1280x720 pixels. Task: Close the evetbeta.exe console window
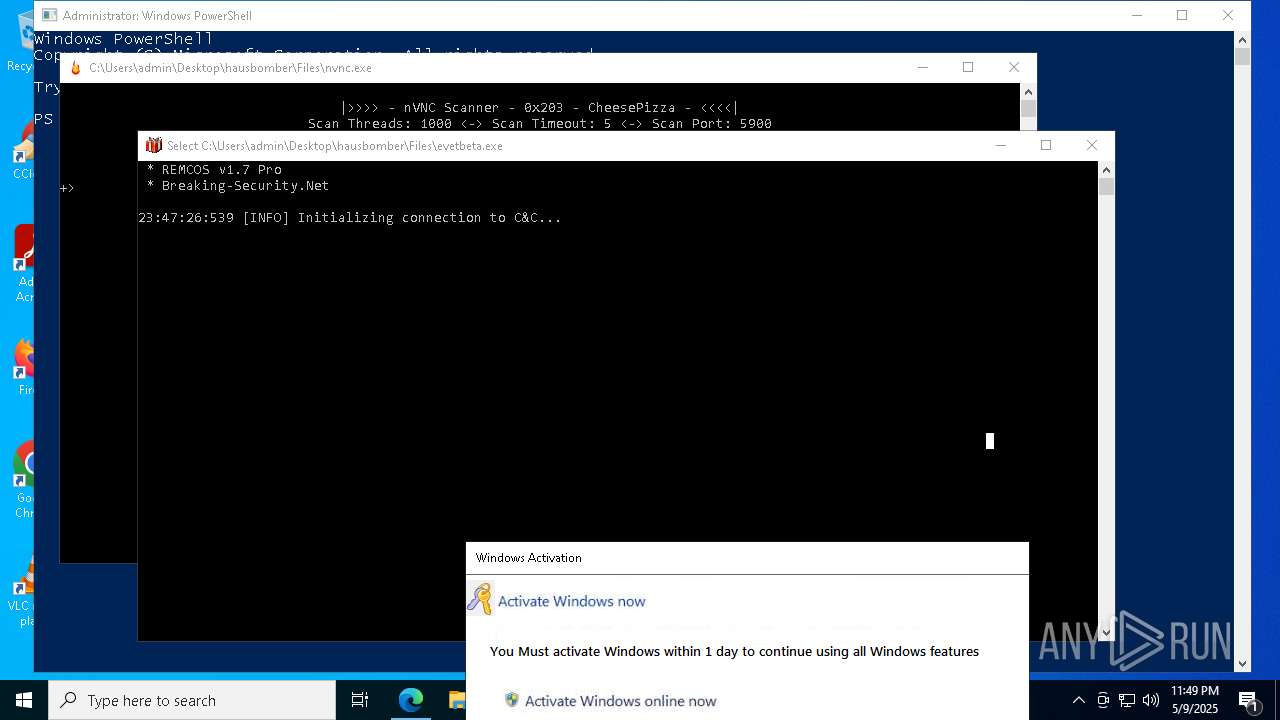coord(1092,146)
